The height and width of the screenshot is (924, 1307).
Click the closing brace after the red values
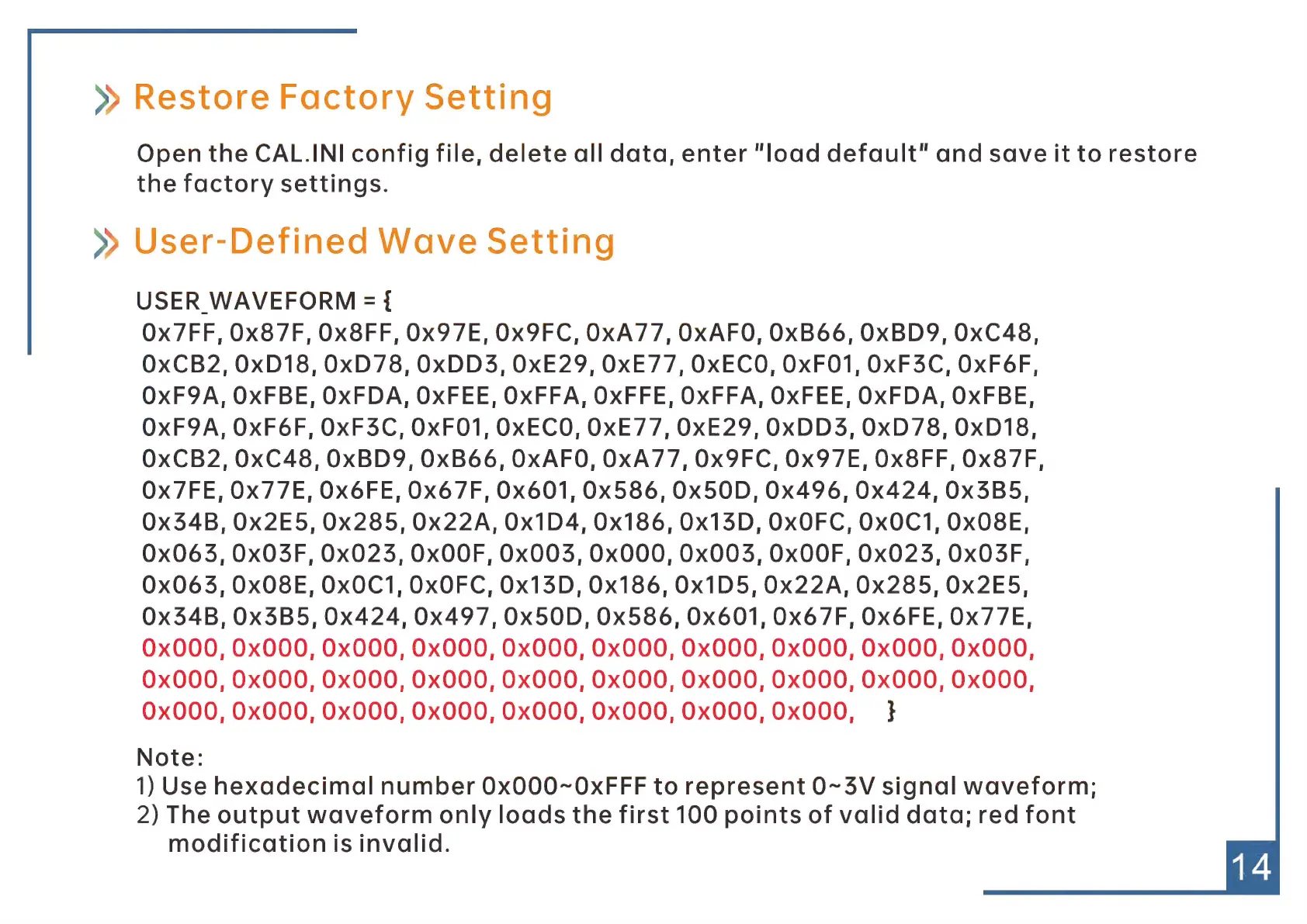click(891, 711)
